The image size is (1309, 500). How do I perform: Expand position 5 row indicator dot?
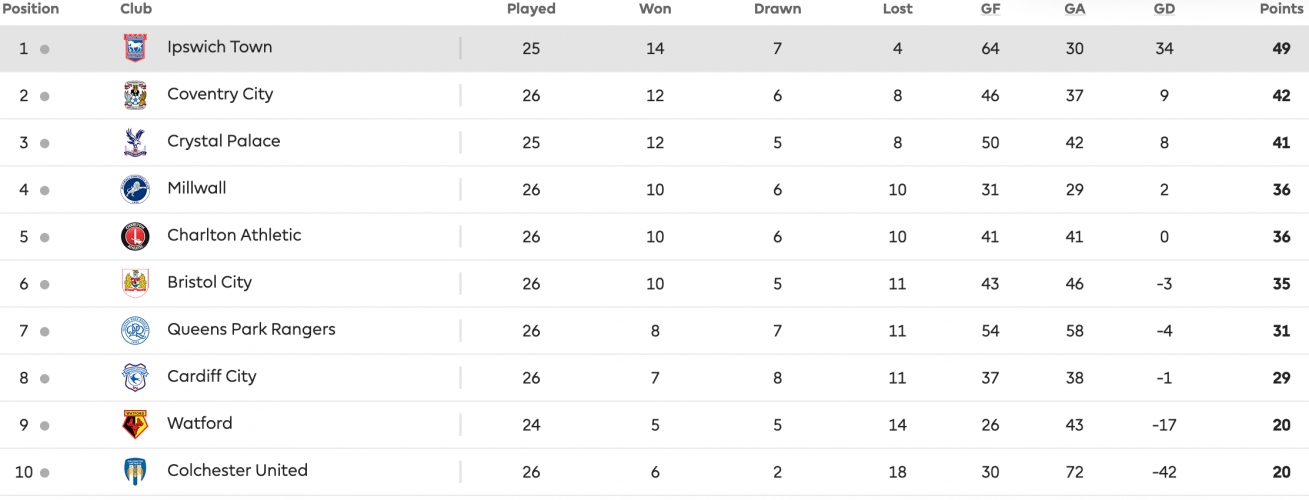[45, 237]
